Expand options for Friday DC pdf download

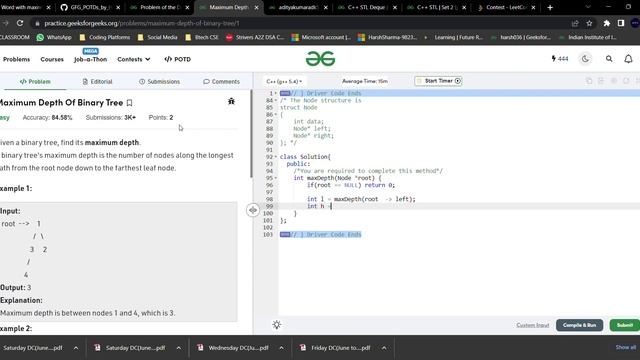[384, 348]
